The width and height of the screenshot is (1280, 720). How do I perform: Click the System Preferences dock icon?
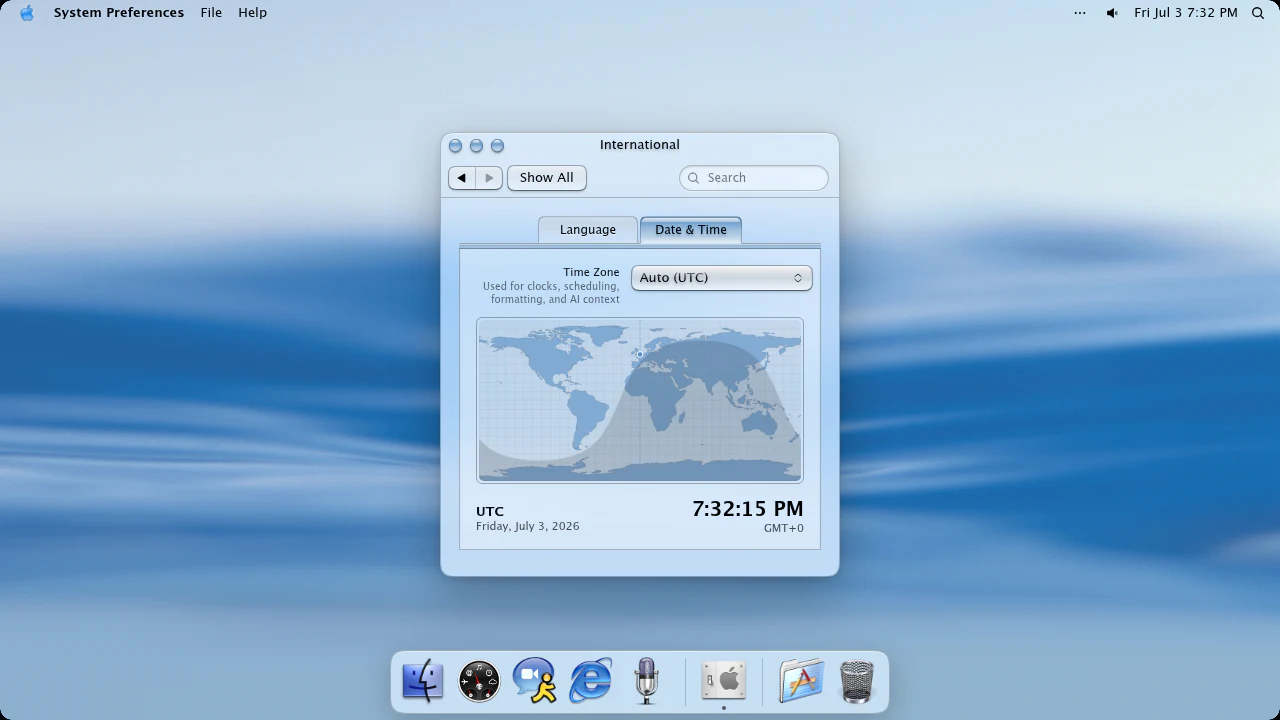click(x=724, y=681)
